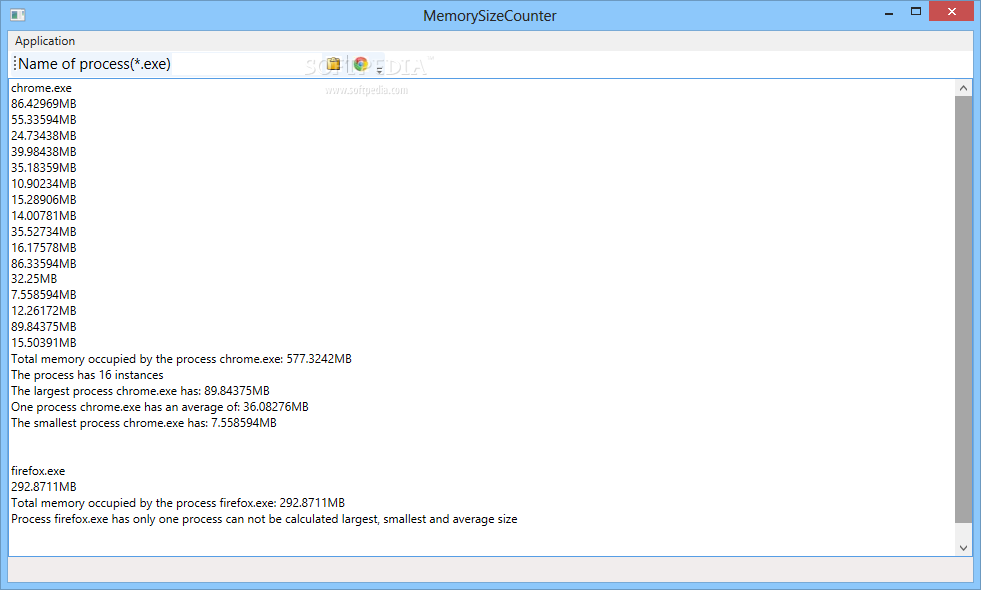Viewport: 981px width, 590px height.
Task: Click the scrollbar down arrow
Action: [963, 547]
